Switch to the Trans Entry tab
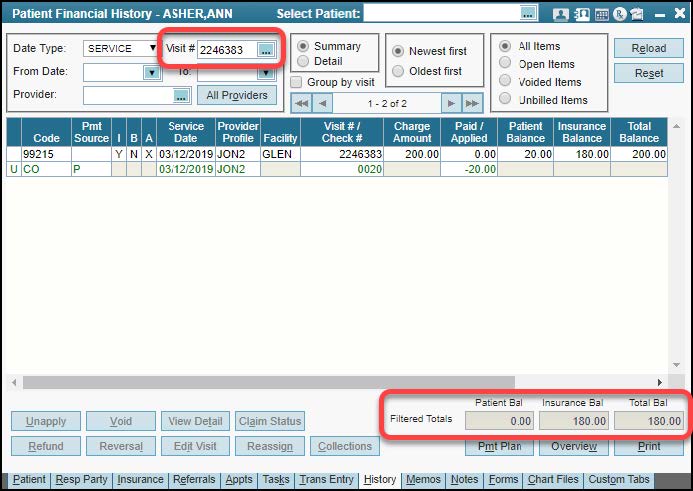693x491 pixels. [x=326, y=480]
